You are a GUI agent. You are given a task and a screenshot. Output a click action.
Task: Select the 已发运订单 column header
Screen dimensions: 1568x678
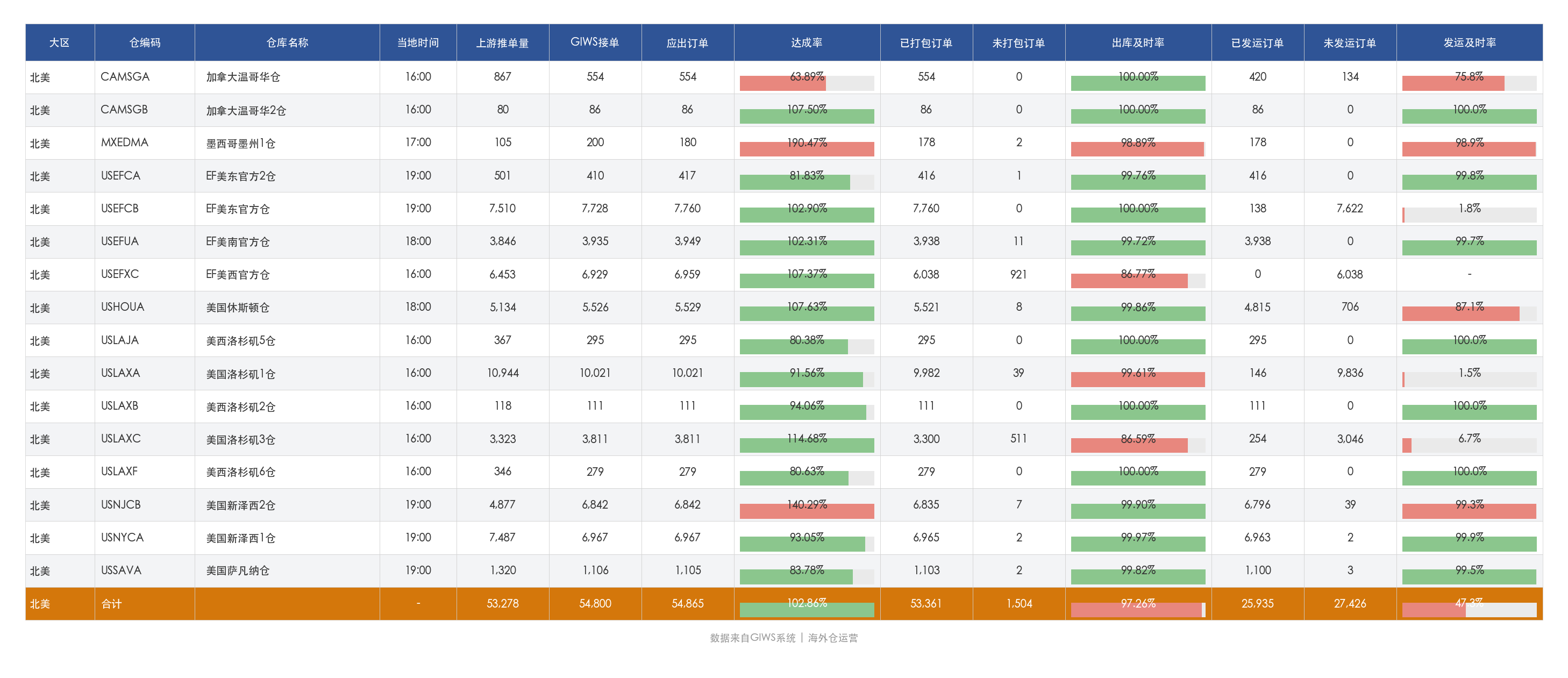(x=1258, y=42)
